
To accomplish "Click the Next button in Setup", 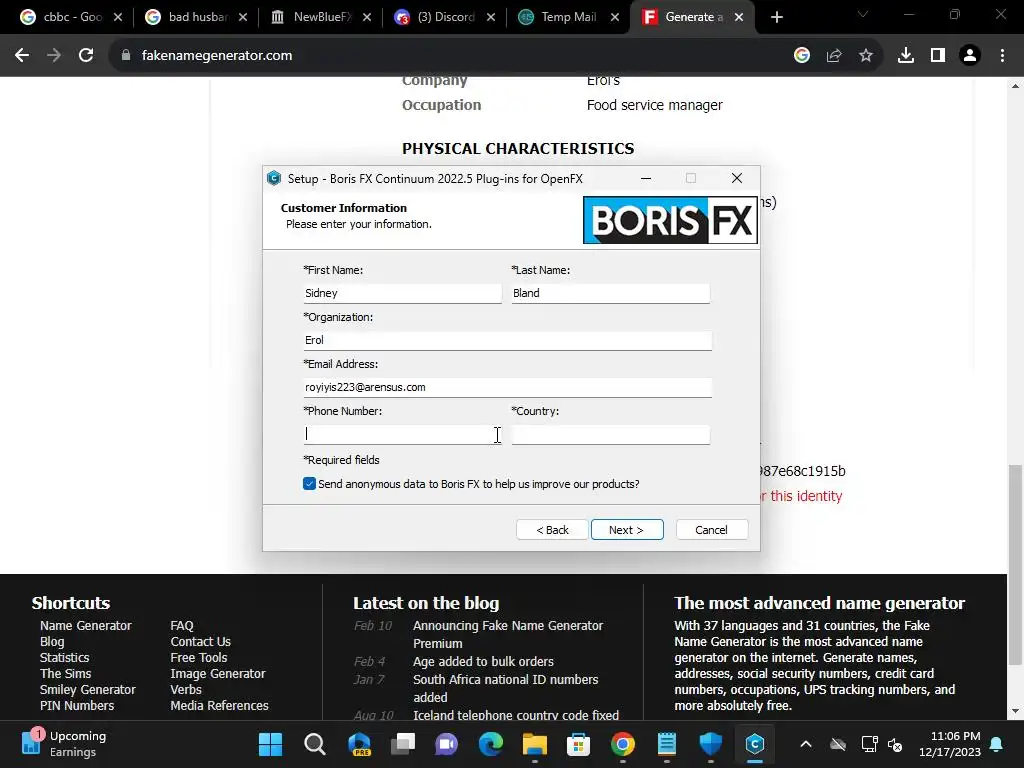I will click(x=627, y=530).
